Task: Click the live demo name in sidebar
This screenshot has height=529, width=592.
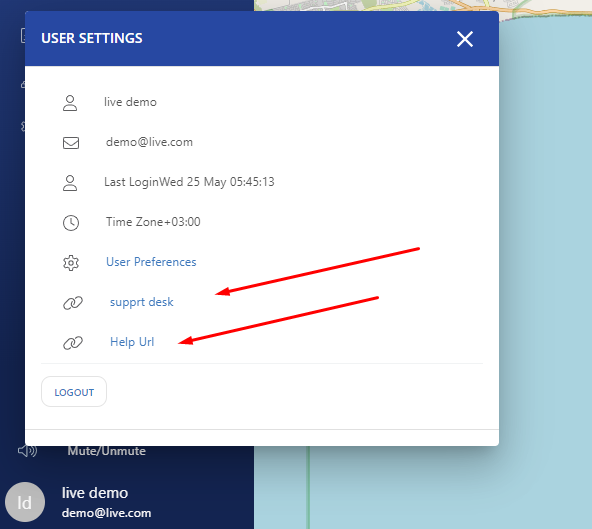Action: [x=95, y=493]
